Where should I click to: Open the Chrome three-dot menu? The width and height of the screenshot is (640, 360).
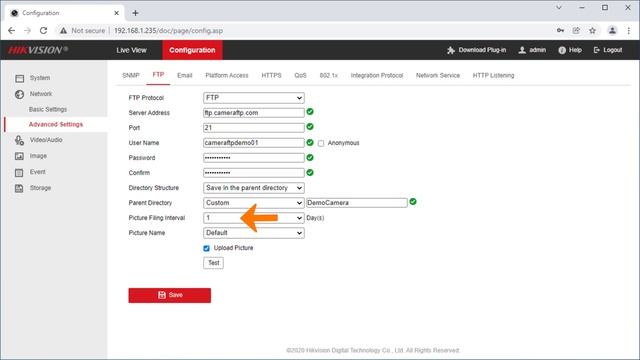629,31
